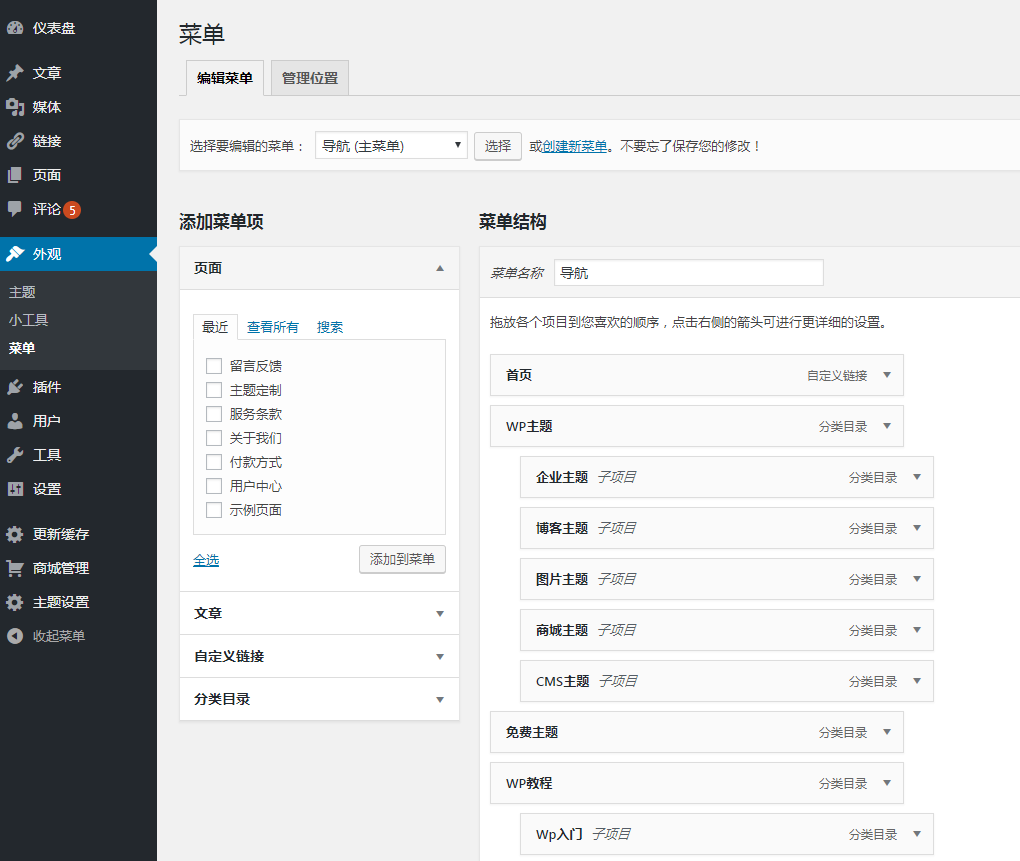Expand settings arrow for 企业主题 item
The image size is (1020, 861).
click(917, 477)
